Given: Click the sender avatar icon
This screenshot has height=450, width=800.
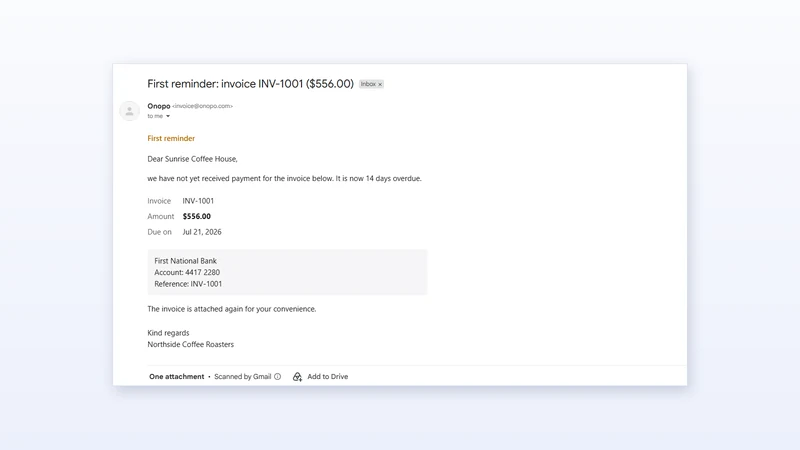Looking at the screenshot, I should point(130,111).
